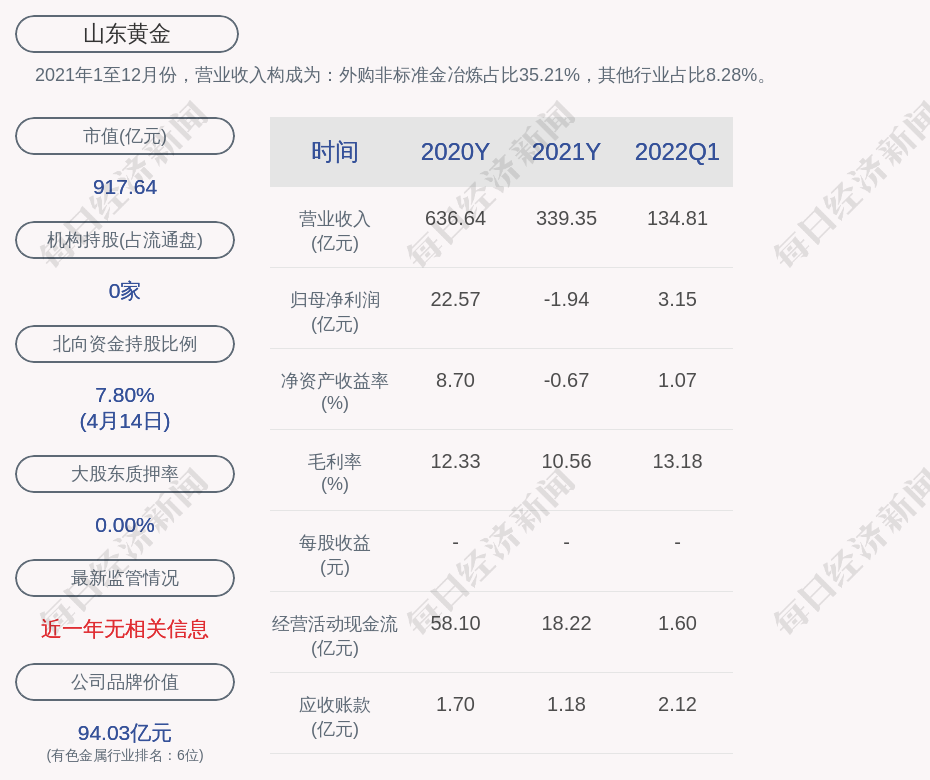Click ROE value 8.70

(455, 380)
